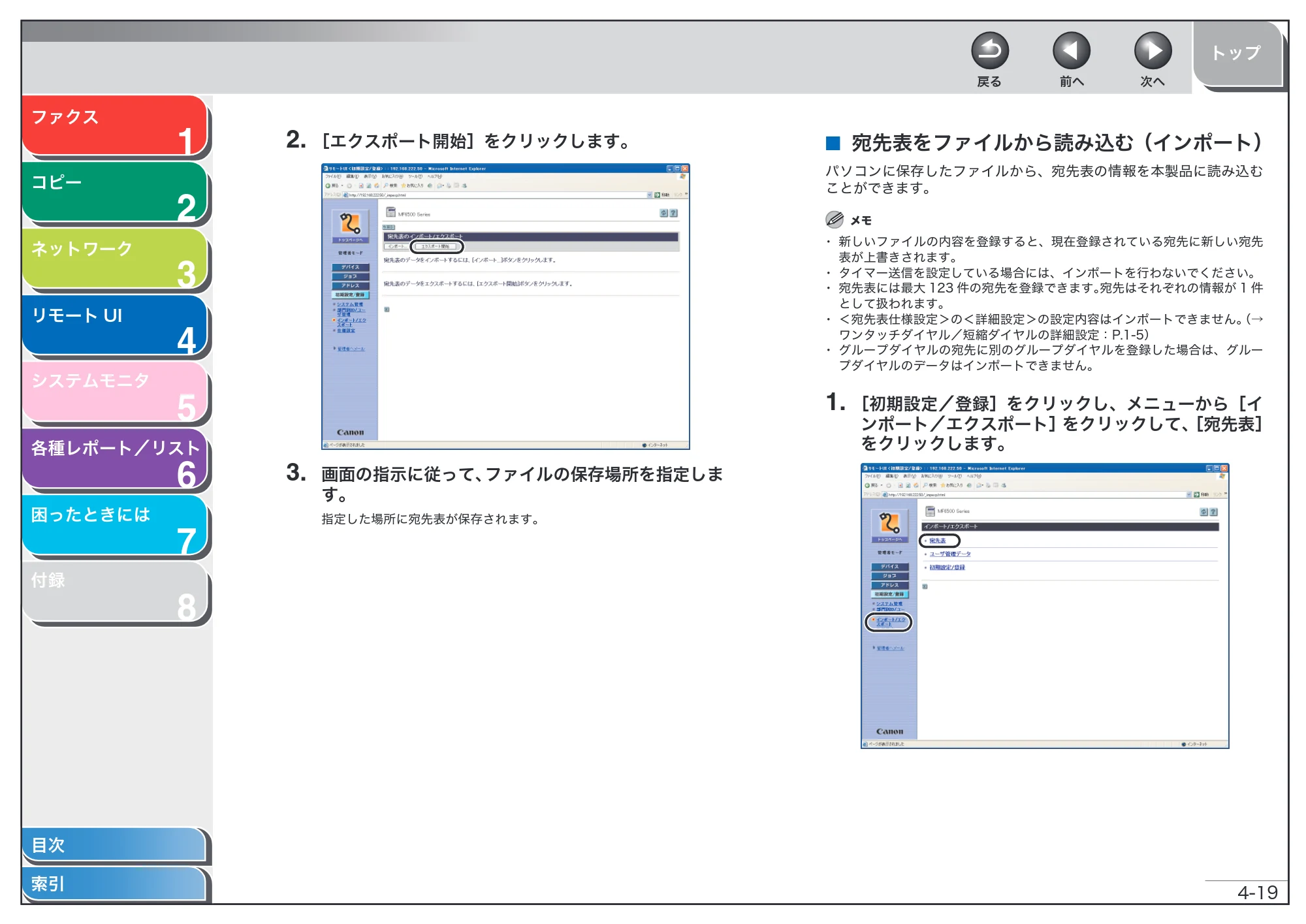
Task: Advance with the 次へ next arrow icon
Action: pyautogui.click(x=1153, y=51)
